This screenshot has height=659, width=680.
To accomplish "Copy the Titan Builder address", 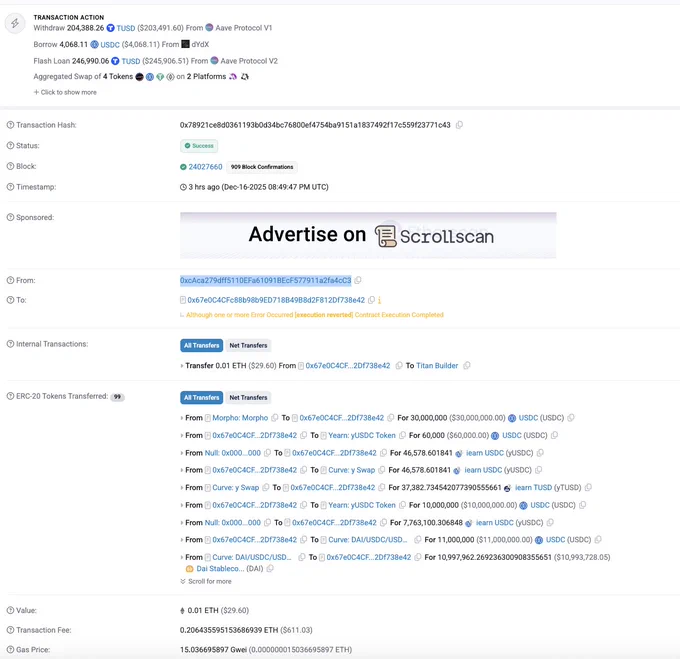I will point(467,365).
